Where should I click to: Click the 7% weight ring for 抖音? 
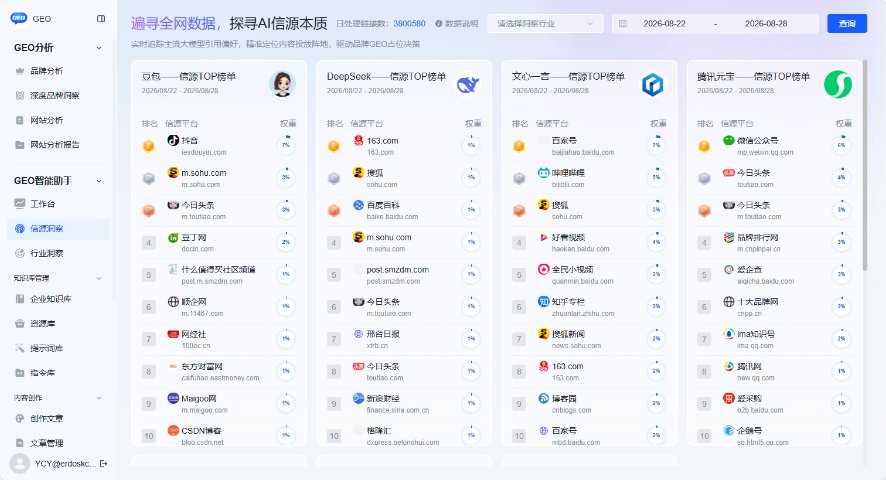286,145
